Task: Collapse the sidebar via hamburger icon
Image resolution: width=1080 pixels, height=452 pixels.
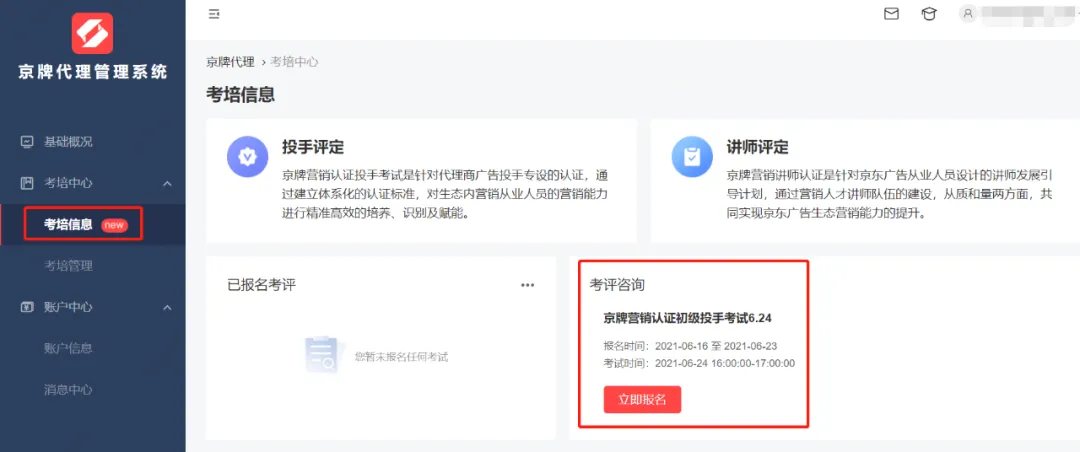Action: (214, 14)
